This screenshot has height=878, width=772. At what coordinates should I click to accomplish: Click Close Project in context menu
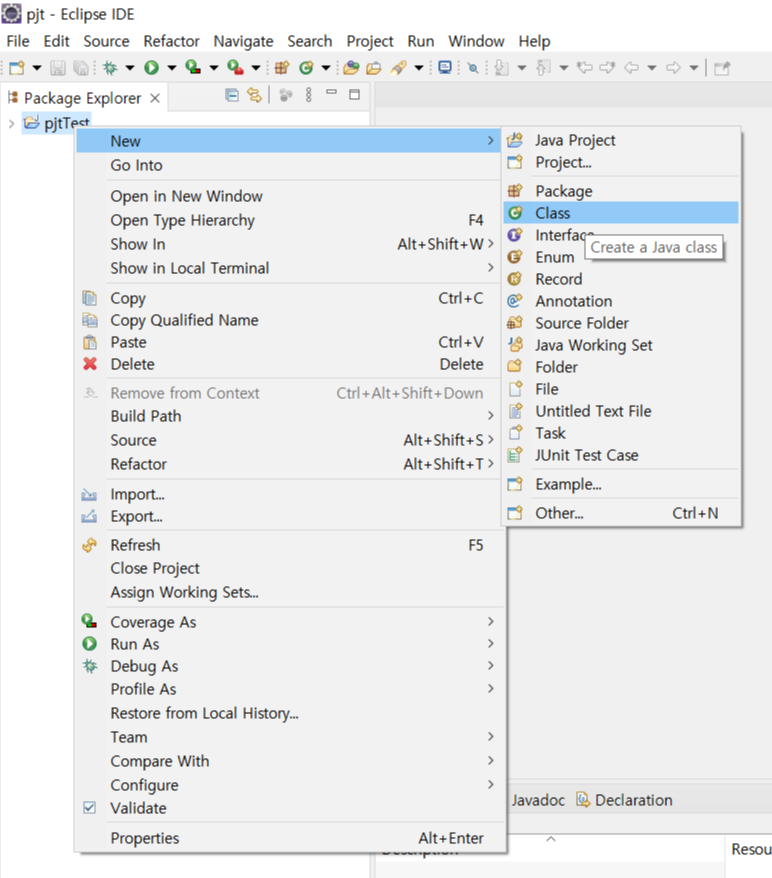[x=288, y=568]
